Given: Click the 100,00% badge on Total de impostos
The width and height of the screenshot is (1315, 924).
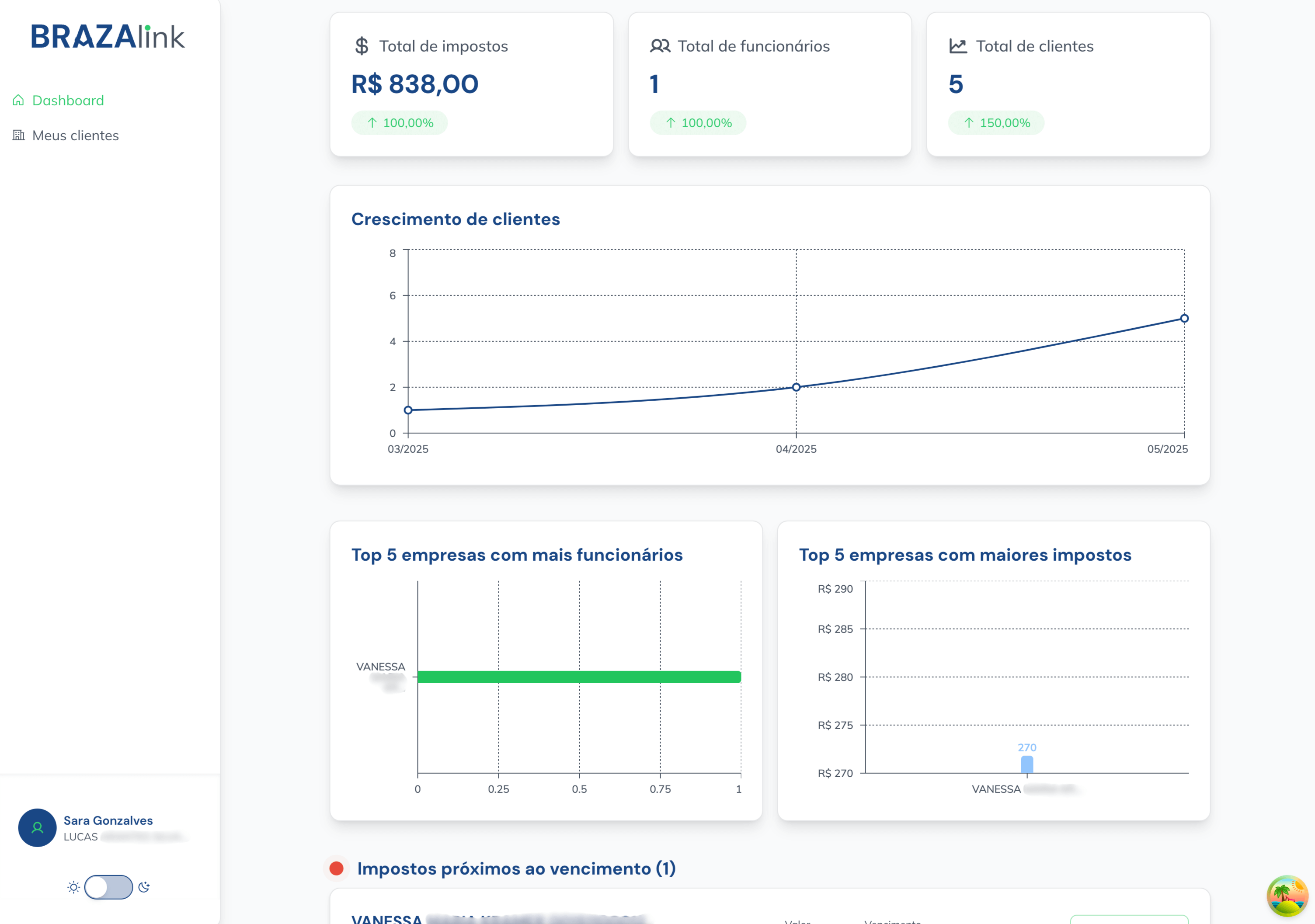Looking at the screenshot, I should coord(399,122).
